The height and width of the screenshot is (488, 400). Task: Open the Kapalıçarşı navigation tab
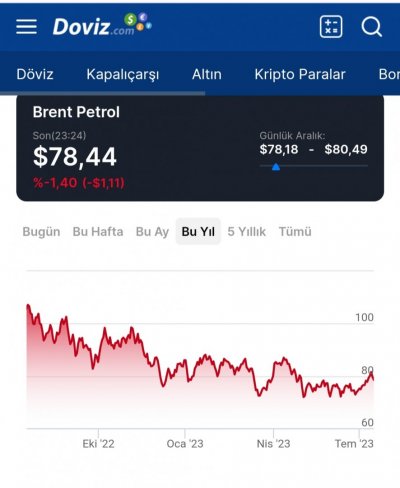(x=123, y=74)
